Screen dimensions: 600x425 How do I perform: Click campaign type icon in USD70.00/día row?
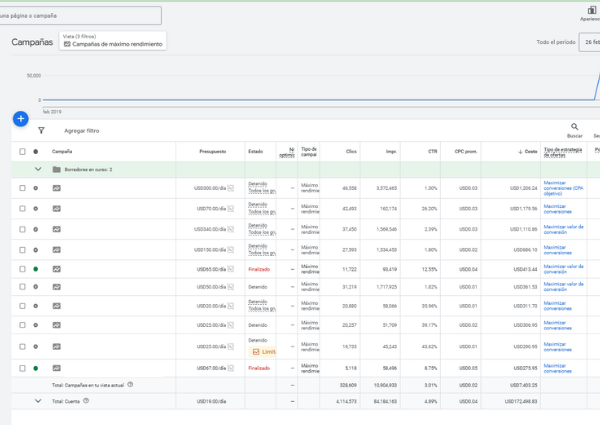click(x=57, y=208)
